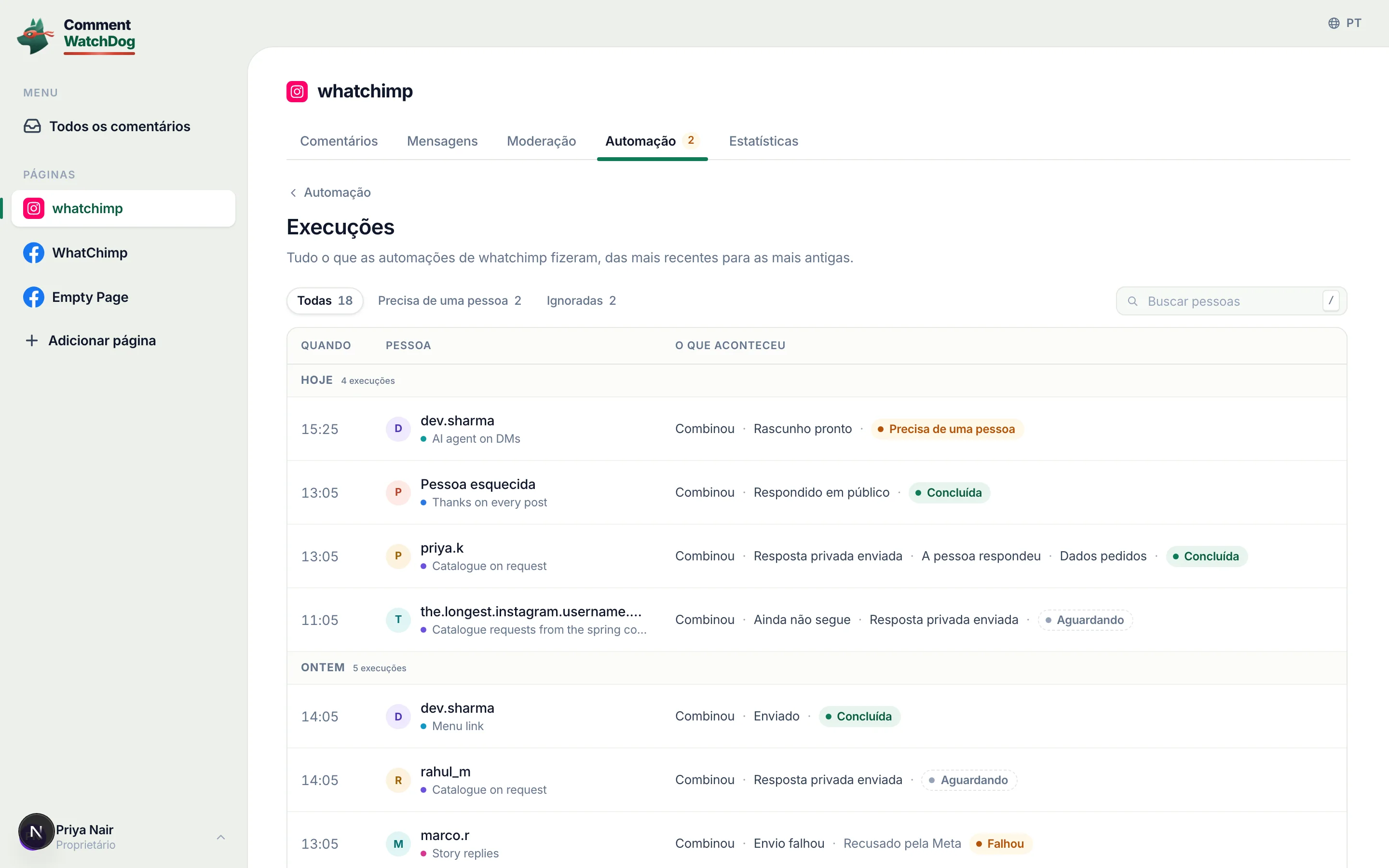Click the Thanks on every post automation label
1389x868 pixels.
tap(489, 503)
